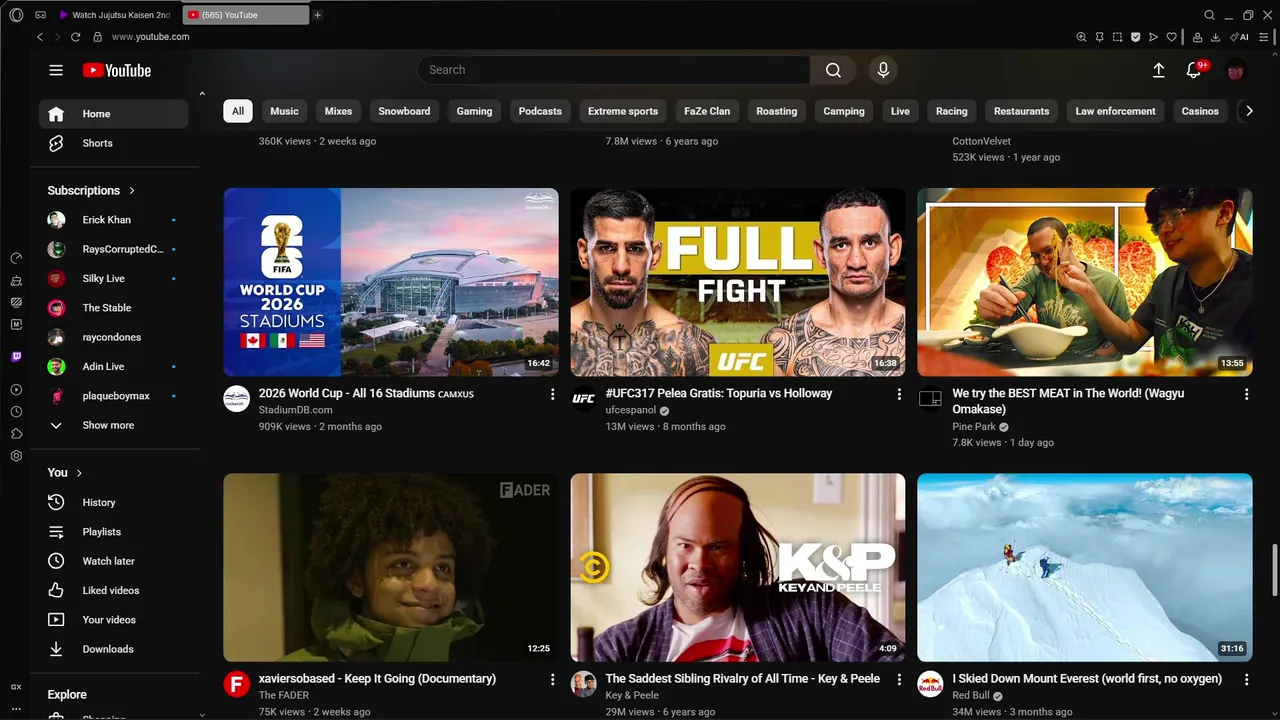Open the Easy setup sliders icon
The image size is (1280, 720).
tap(1264, 37)
